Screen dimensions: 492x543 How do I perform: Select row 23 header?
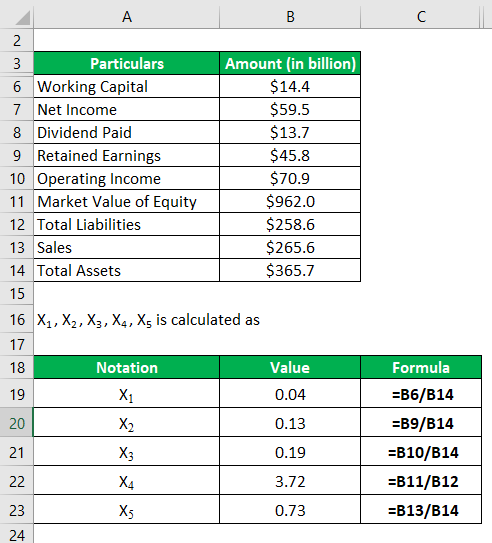pos(17,510)
